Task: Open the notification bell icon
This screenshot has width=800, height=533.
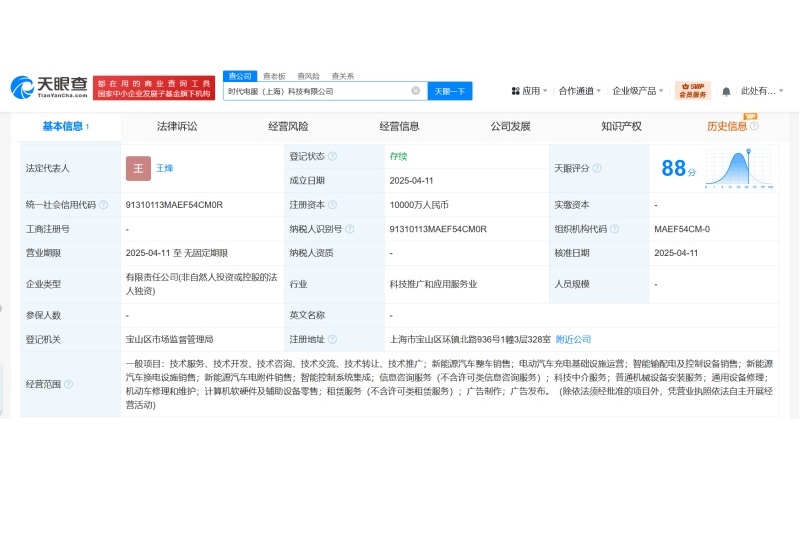Action: click(726, 91)
